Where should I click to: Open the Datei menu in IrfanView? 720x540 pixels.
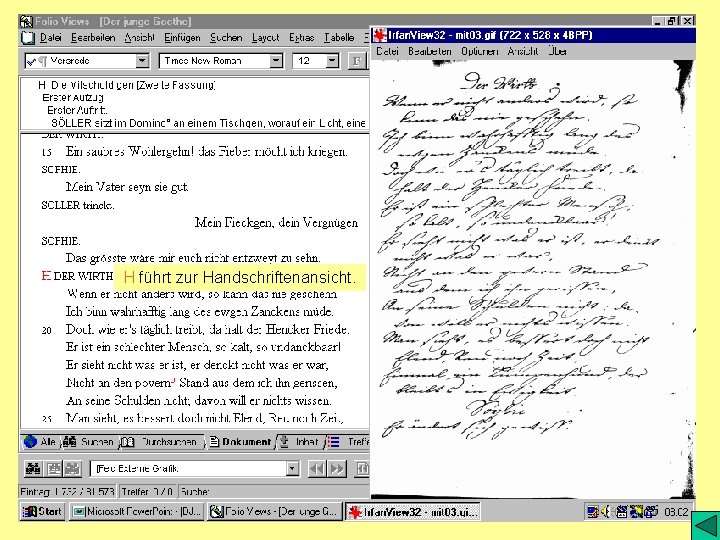point(387,51)
